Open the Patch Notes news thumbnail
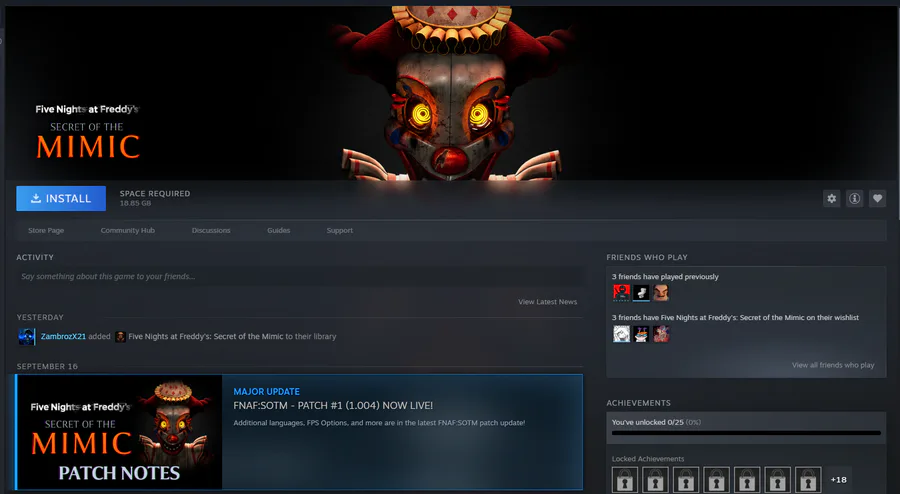 click(x=119, y=432)
